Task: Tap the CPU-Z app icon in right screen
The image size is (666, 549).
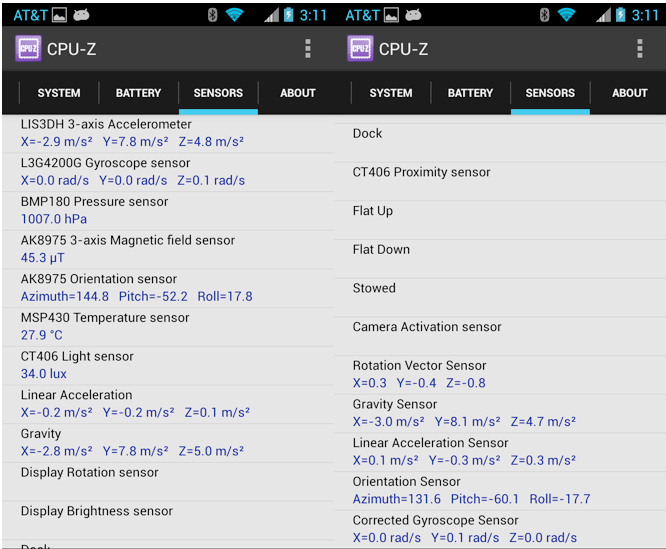Action: [x=360, y=48]
